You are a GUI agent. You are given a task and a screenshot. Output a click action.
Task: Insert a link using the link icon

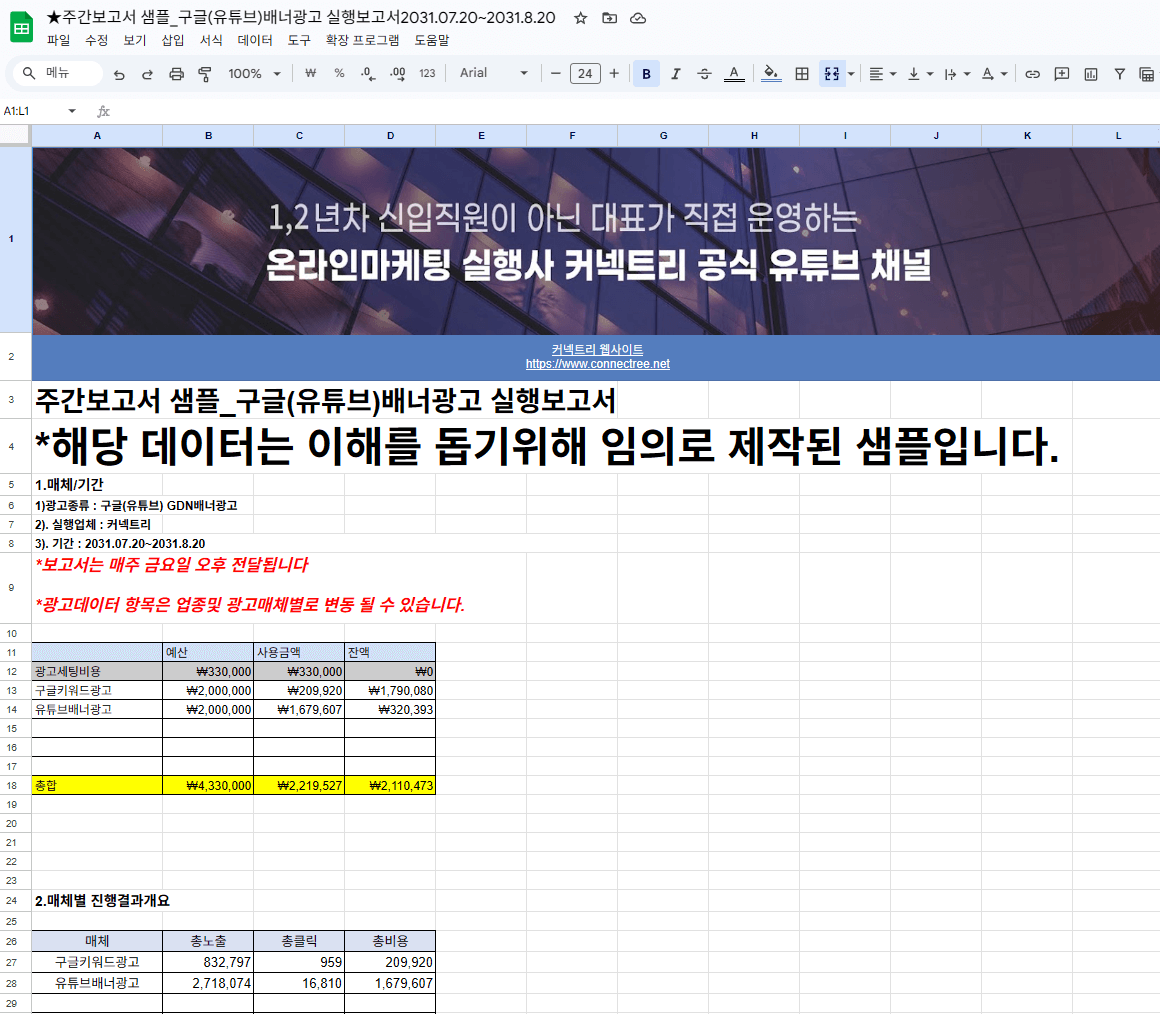point(1032,73)
